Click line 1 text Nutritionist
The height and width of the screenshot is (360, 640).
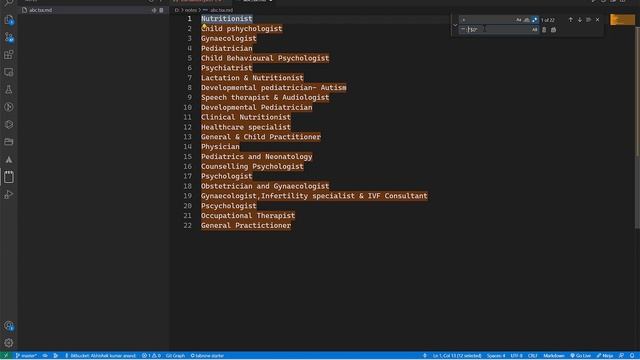[x=227, y=19]
